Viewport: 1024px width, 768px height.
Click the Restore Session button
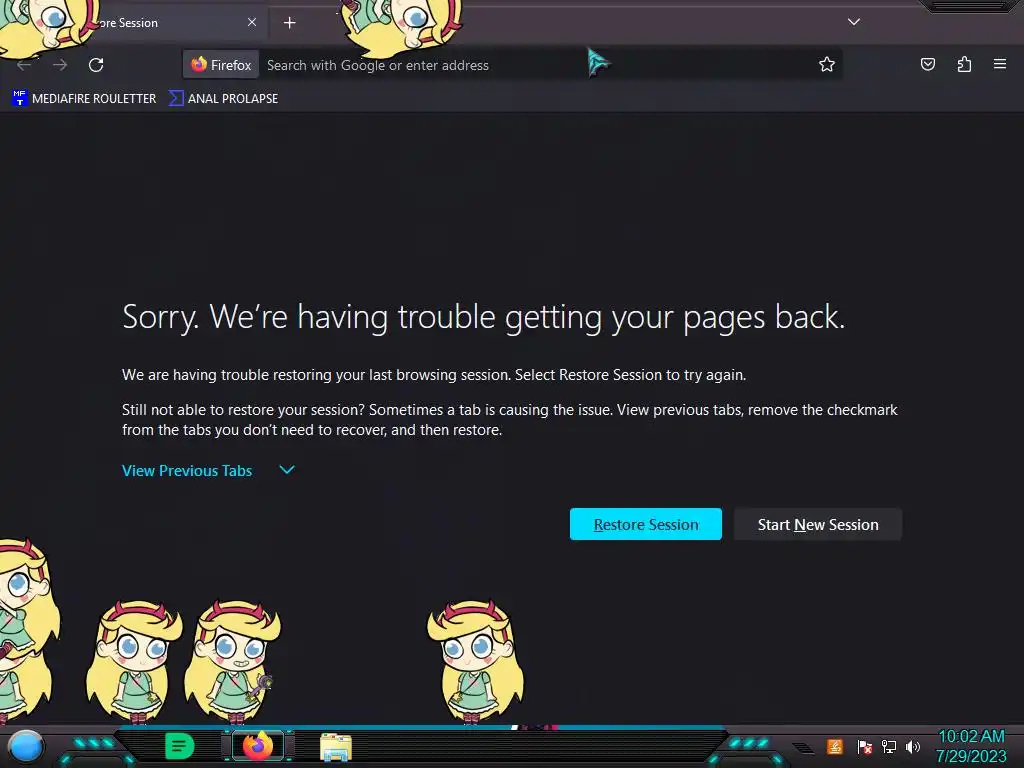646,524
